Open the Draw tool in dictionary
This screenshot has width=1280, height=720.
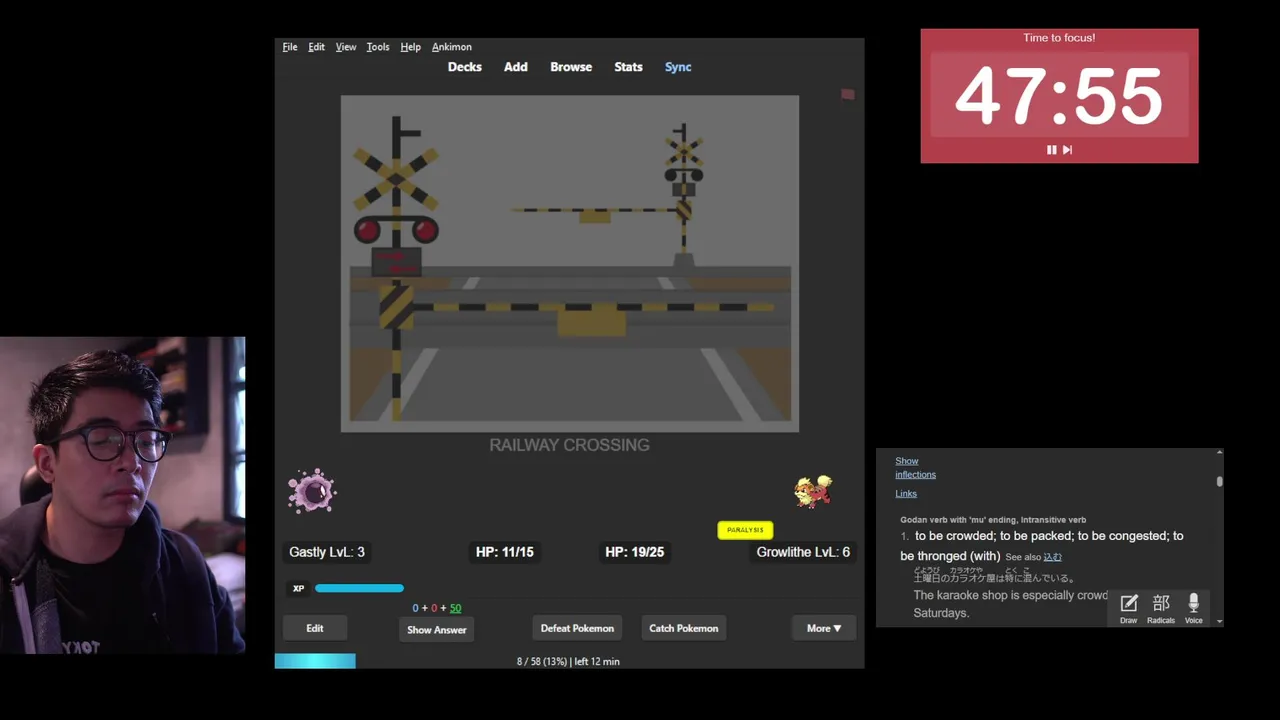pyautogui.click(x=1129, y=608)
